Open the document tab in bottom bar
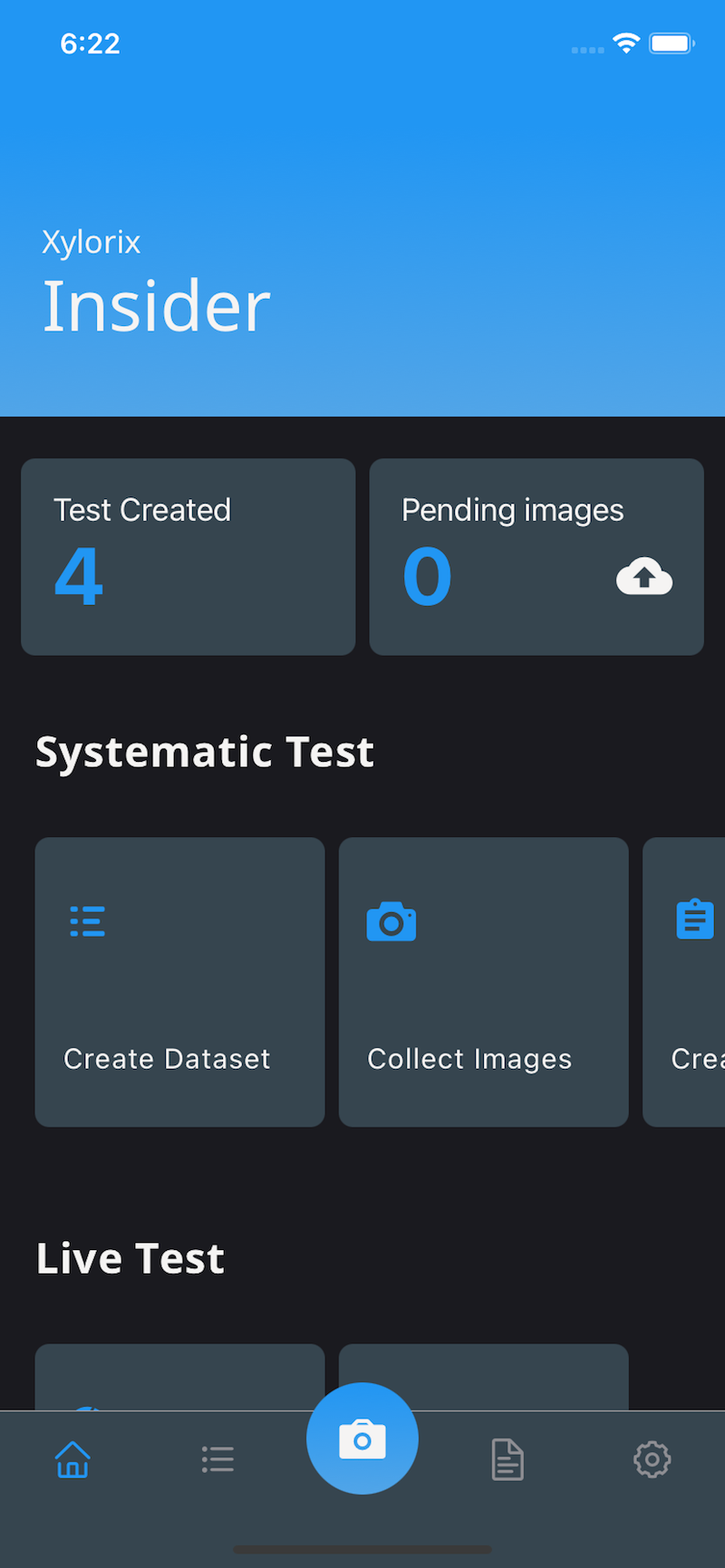 pos(507,1459)
